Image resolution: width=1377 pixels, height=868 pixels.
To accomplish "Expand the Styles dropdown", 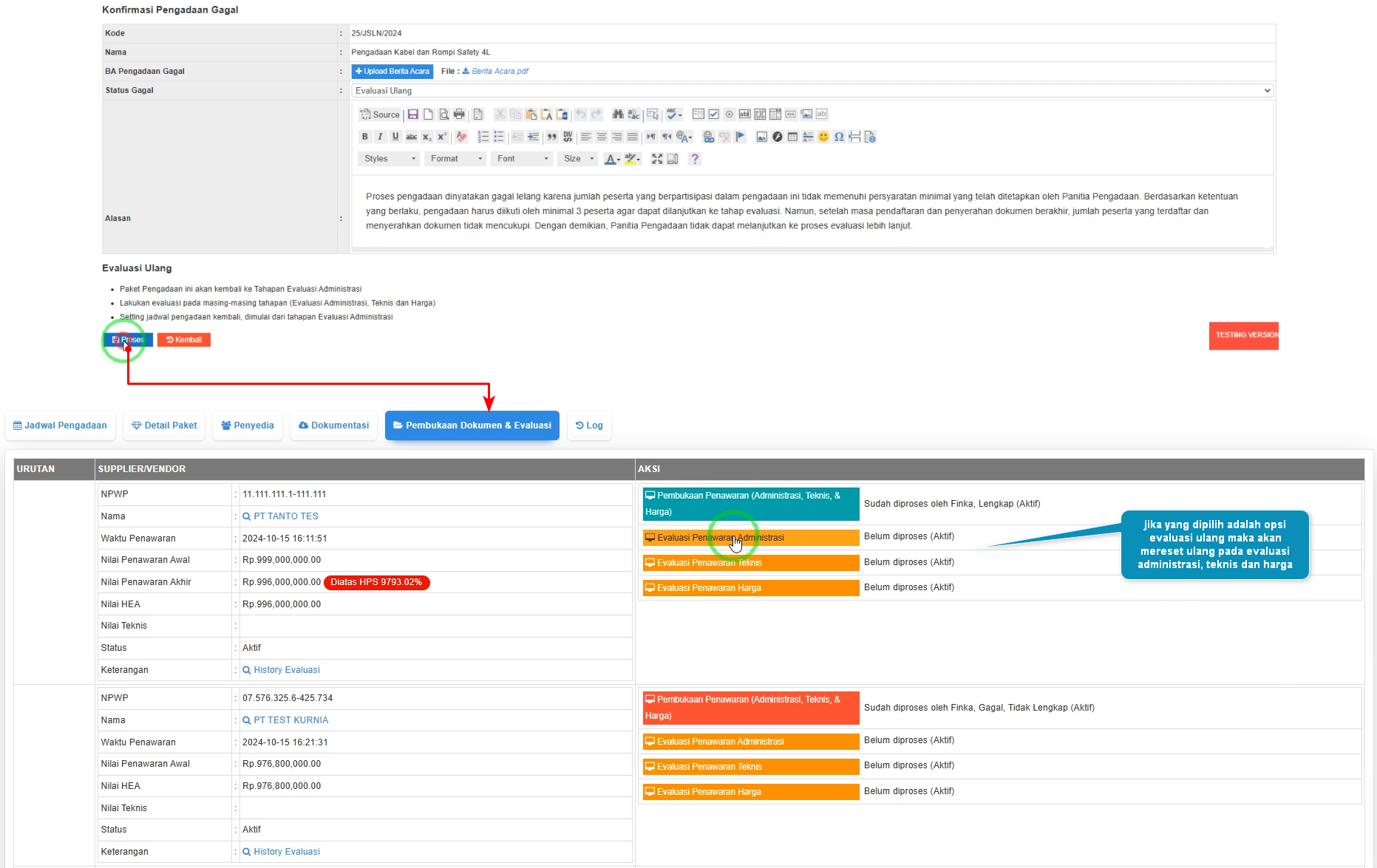I will pyautogui.click(x=390, y=159).
